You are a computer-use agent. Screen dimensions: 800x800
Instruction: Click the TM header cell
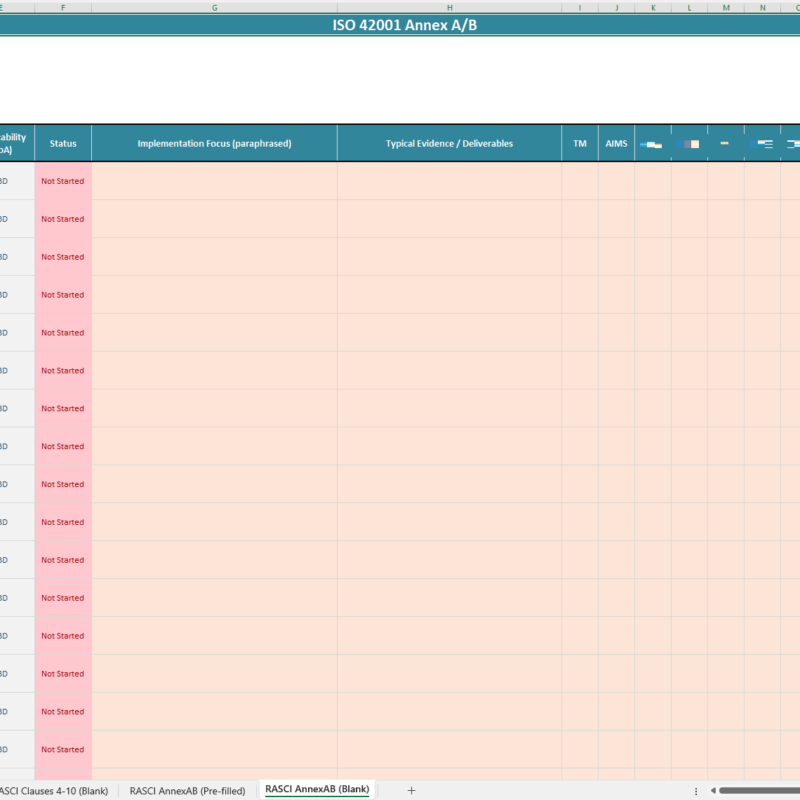click(578, 143)
